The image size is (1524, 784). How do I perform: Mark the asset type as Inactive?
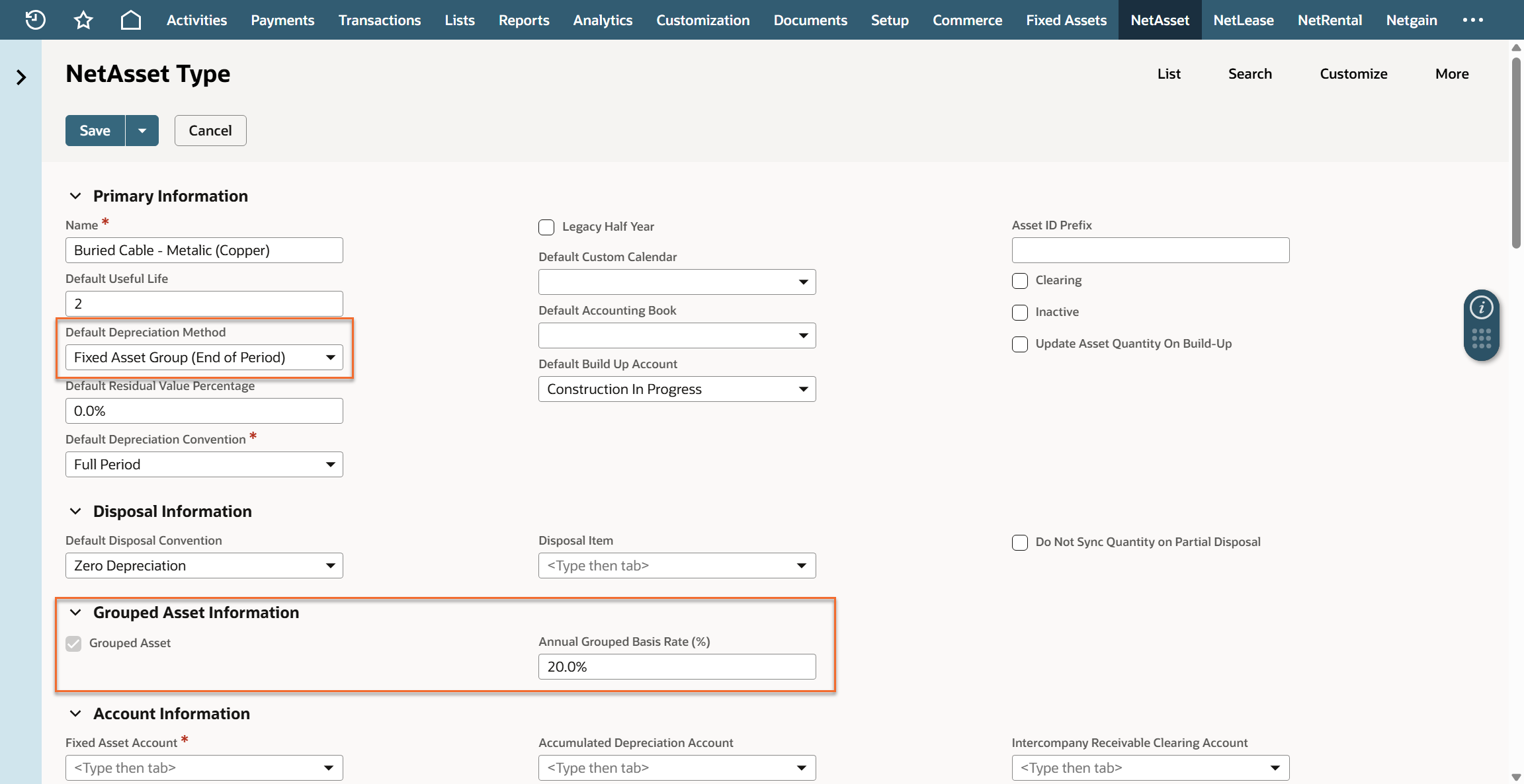[x=1020, y=313]
